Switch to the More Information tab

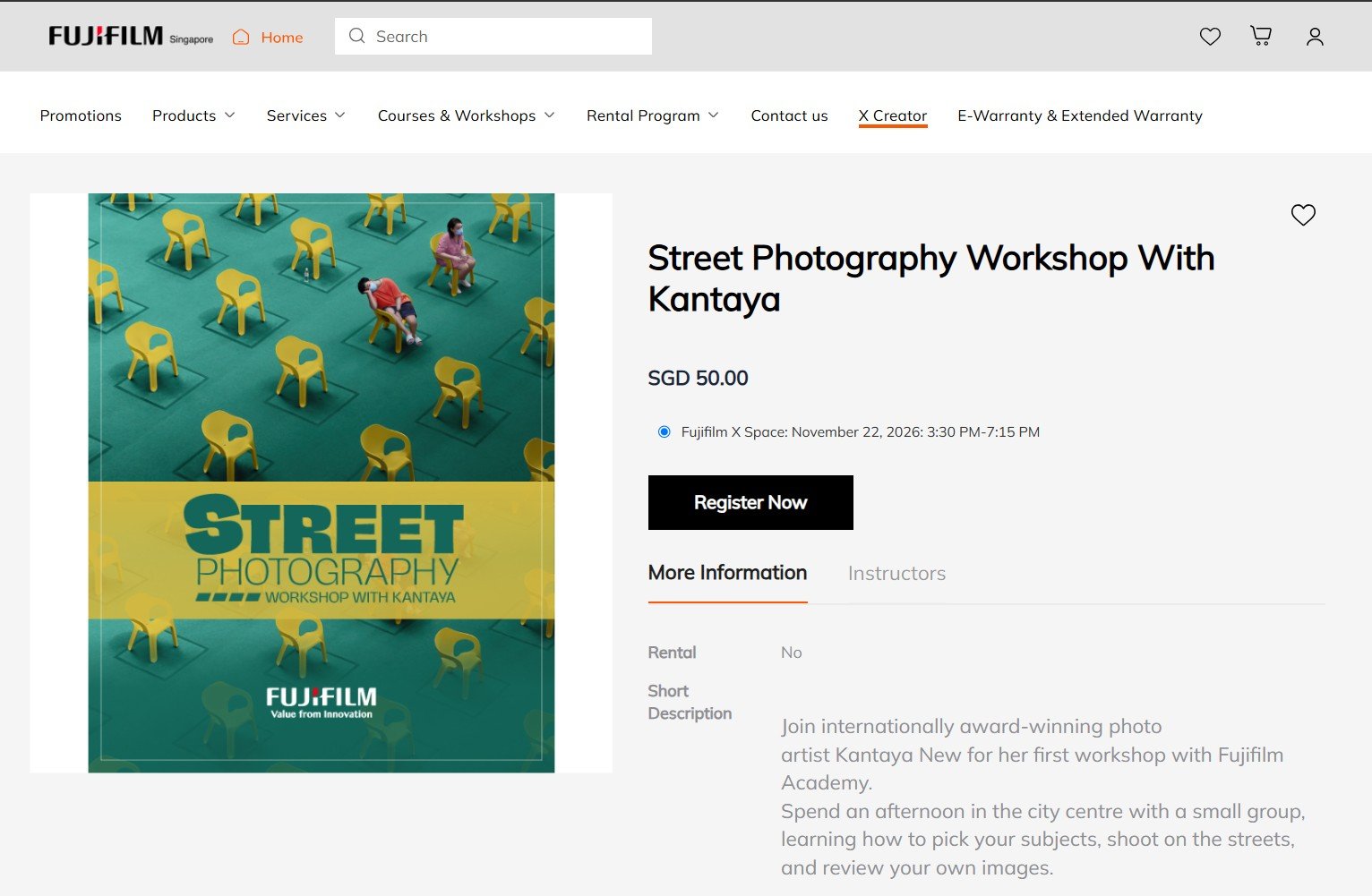(727, 573)
